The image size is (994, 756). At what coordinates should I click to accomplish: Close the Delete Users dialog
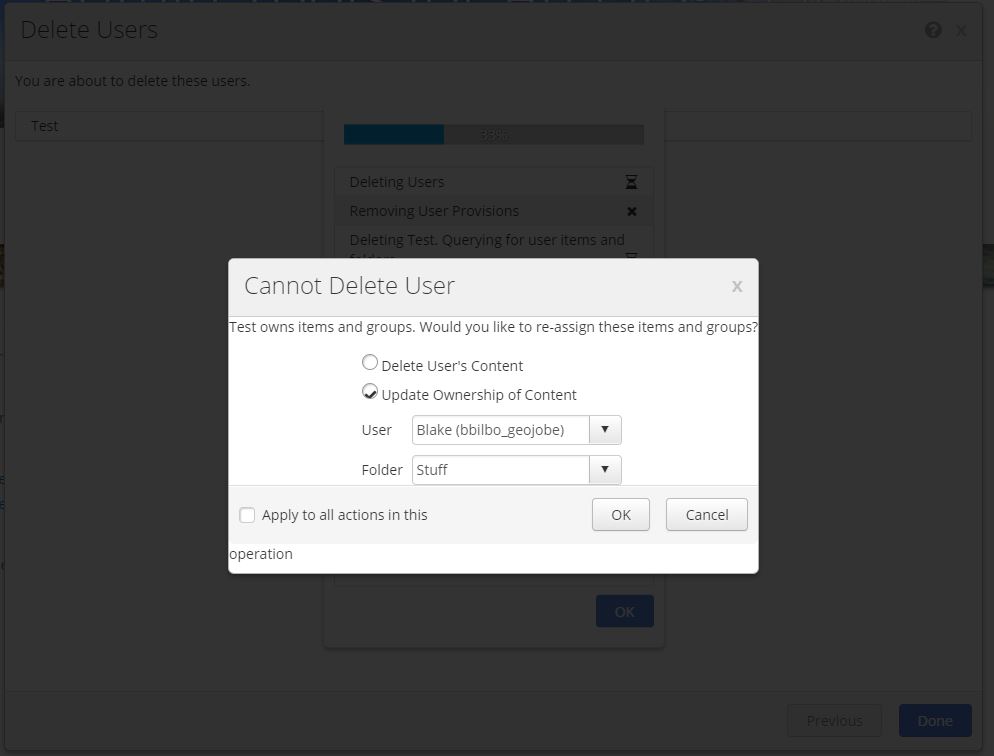coord(961,31)
